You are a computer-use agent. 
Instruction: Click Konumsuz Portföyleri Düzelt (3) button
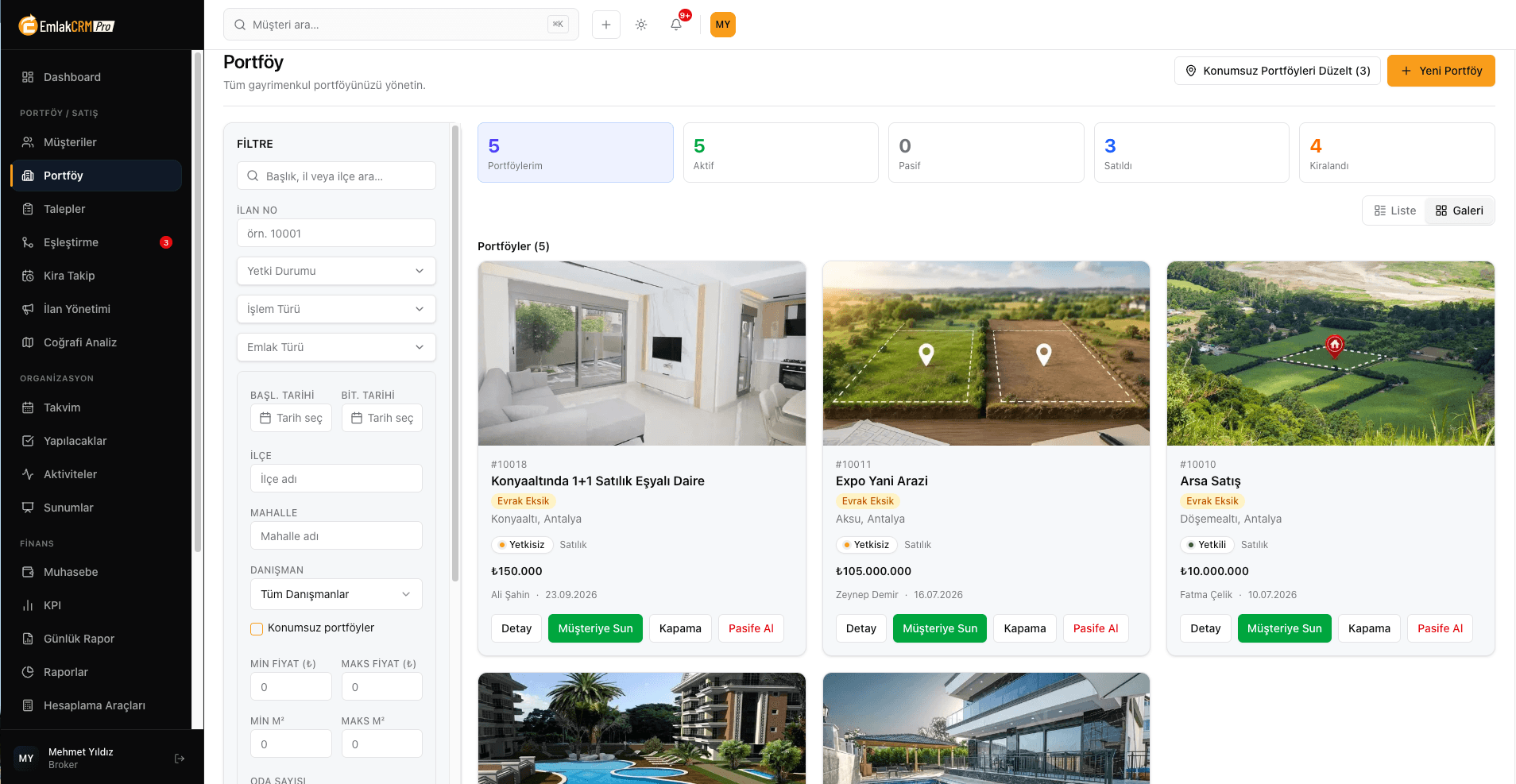(1278, 71)
